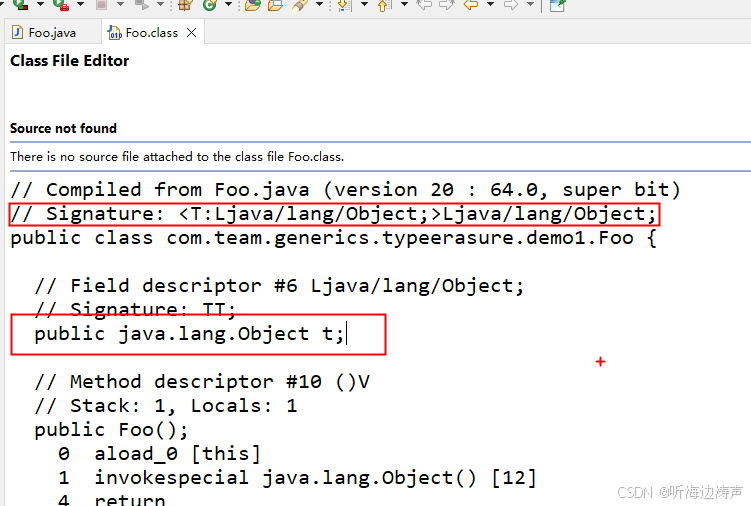Click the class file icon on Foo.class tab
The image size is (751, 506).
(x=115, y=33)
